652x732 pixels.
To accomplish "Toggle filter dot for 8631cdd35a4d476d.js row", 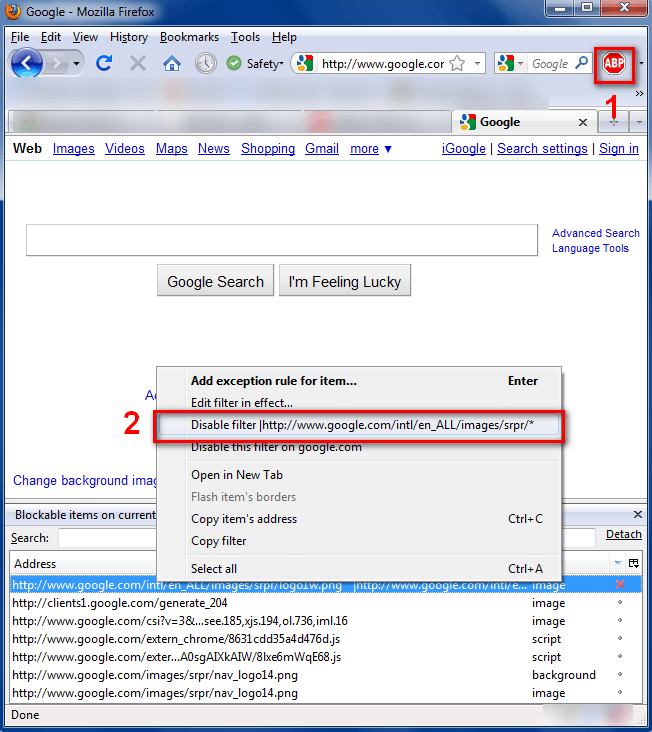I will (620, 639).
